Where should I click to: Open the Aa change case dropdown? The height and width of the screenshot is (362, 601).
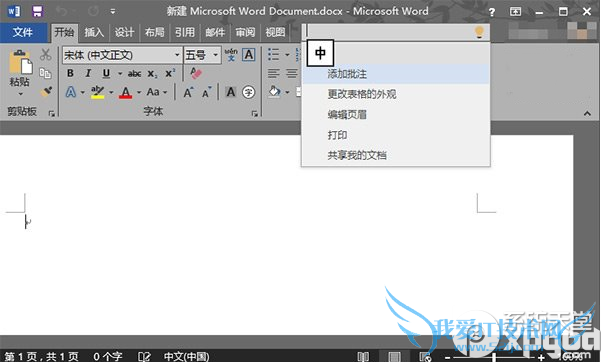click(x=157, y=92)
